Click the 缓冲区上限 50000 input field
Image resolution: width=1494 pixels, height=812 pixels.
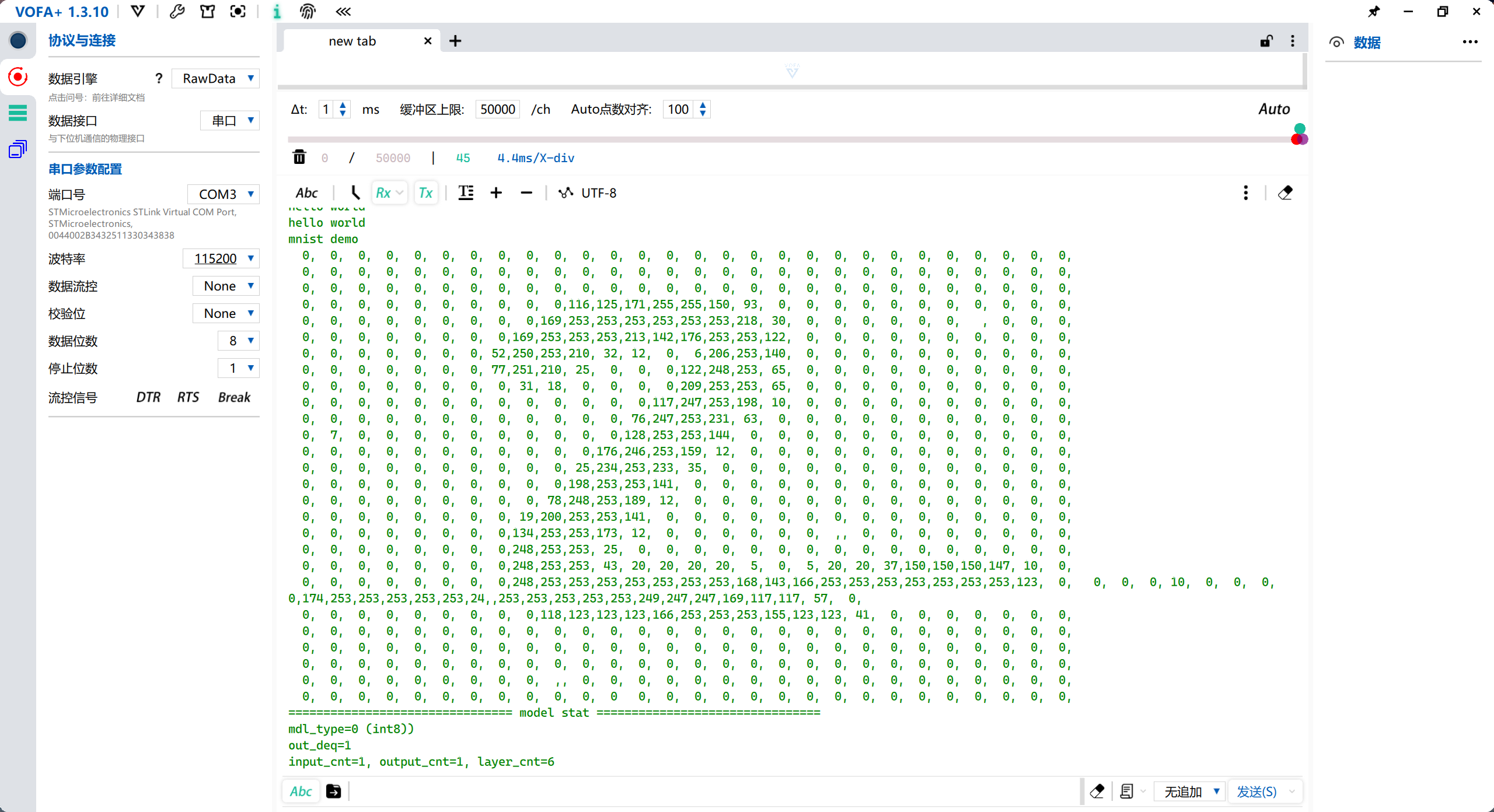click(x=497, y=109)
